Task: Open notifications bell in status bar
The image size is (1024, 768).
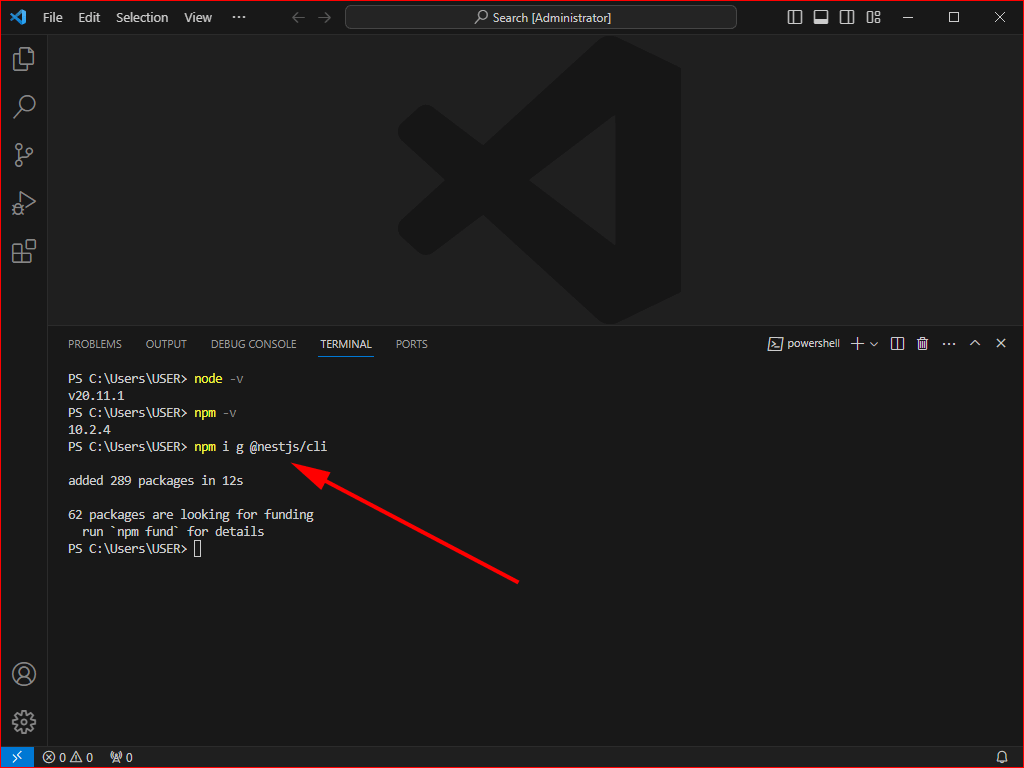Action: pos(1001,757)
